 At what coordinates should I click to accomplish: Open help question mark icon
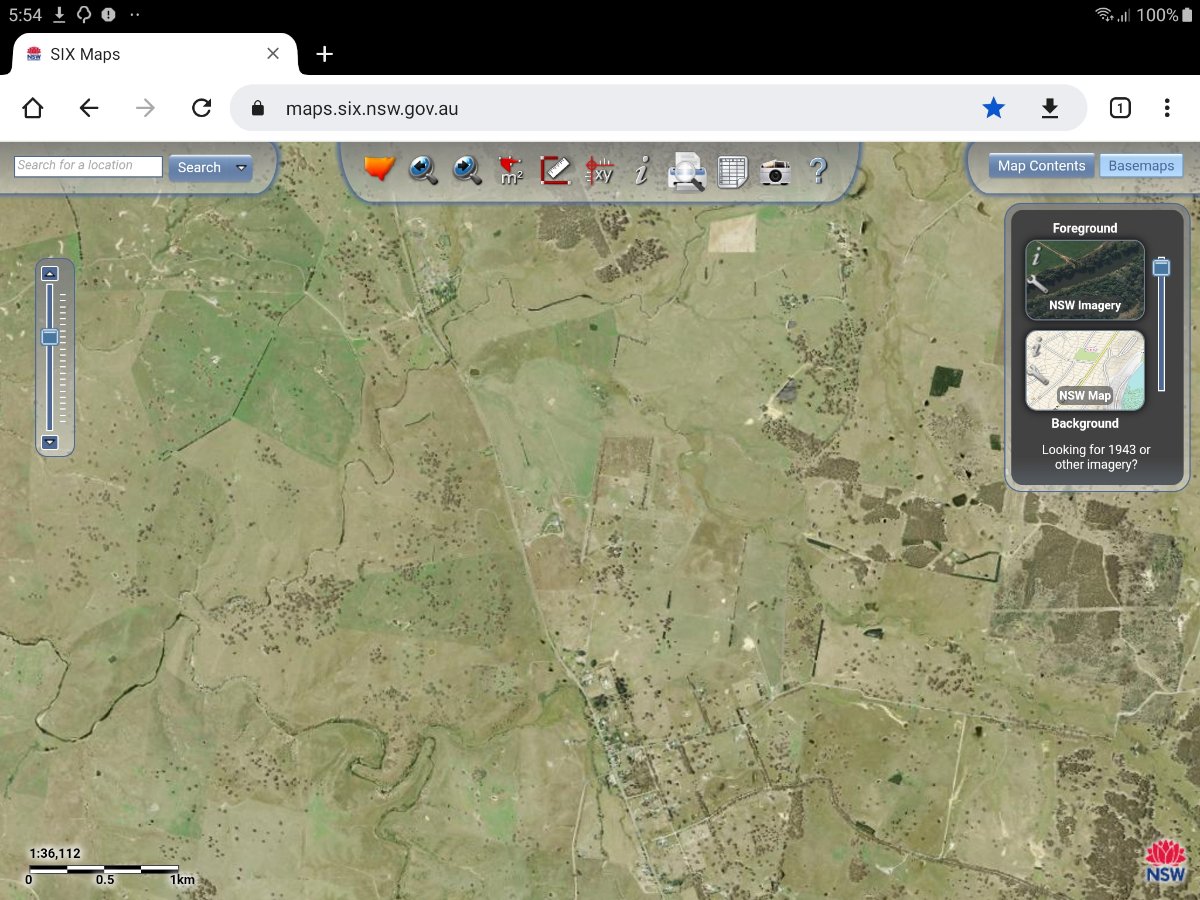click(818, 170)
